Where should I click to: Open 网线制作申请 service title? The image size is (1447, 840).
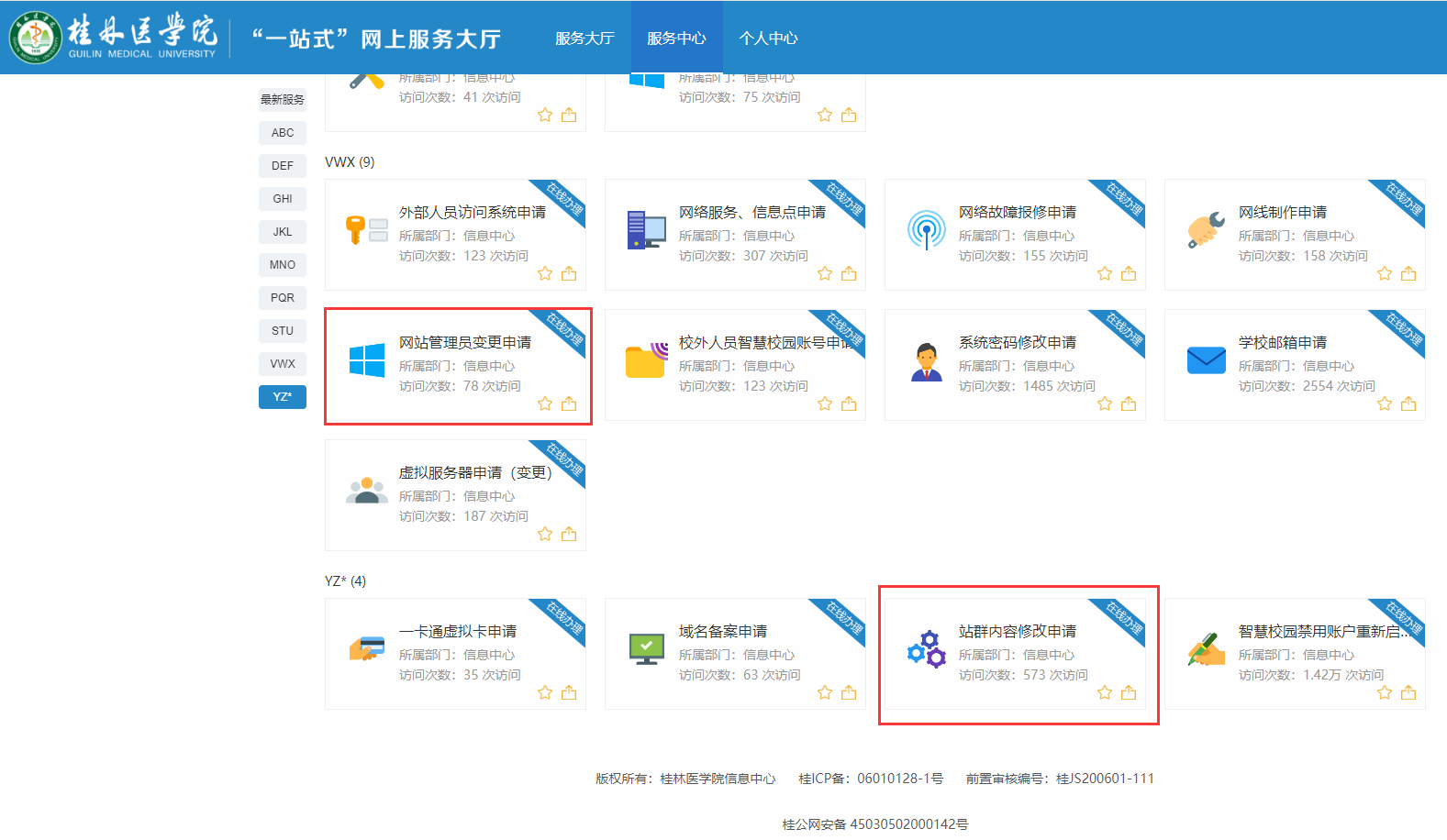tap(1283, 212)
